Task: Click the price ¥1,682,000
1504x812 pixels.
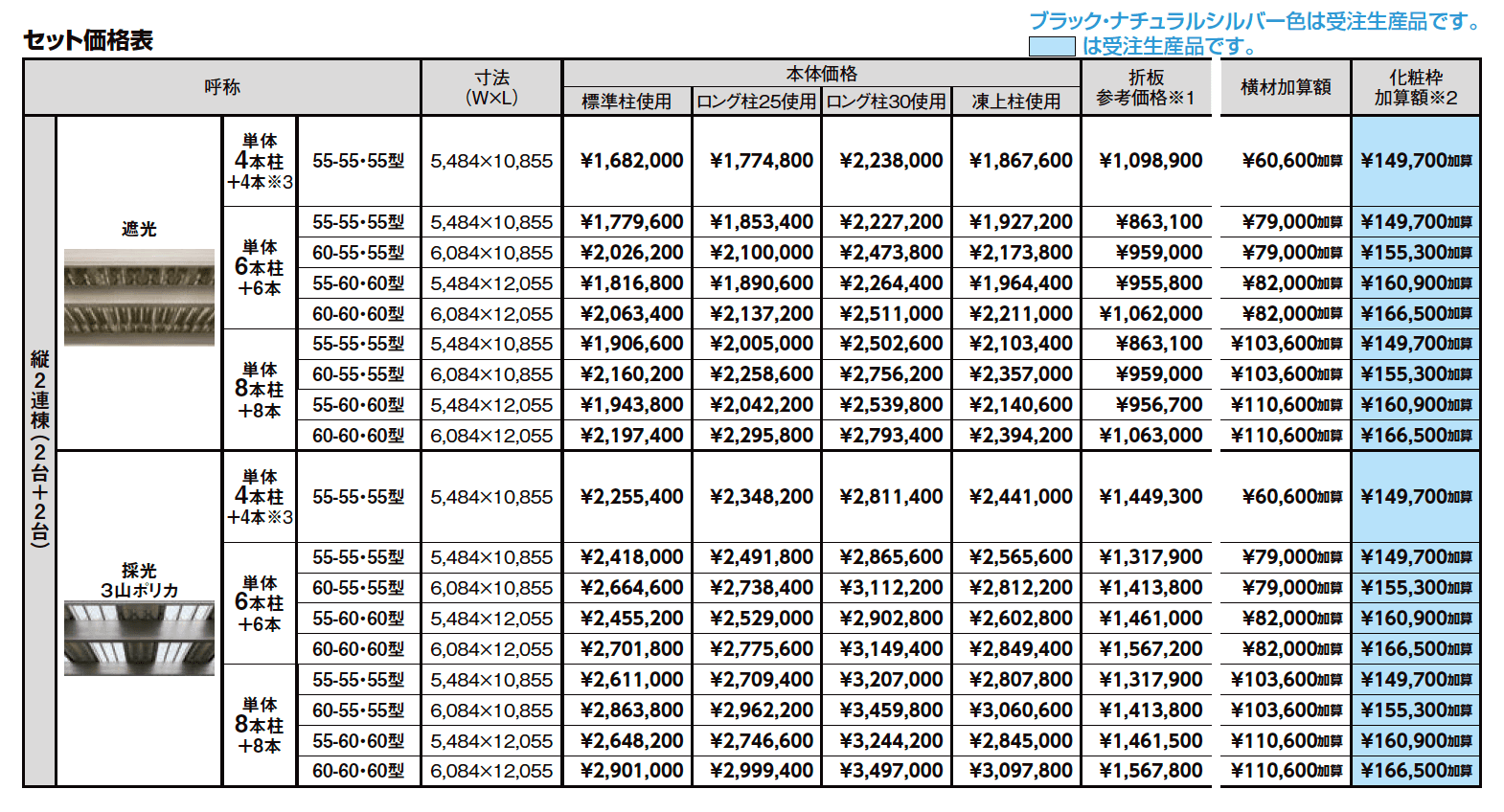Action: tap(632, 161)
